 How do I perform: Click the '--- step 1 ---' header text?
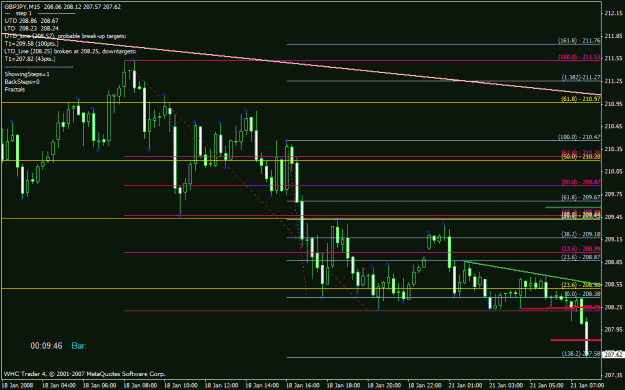pos(39,13)
